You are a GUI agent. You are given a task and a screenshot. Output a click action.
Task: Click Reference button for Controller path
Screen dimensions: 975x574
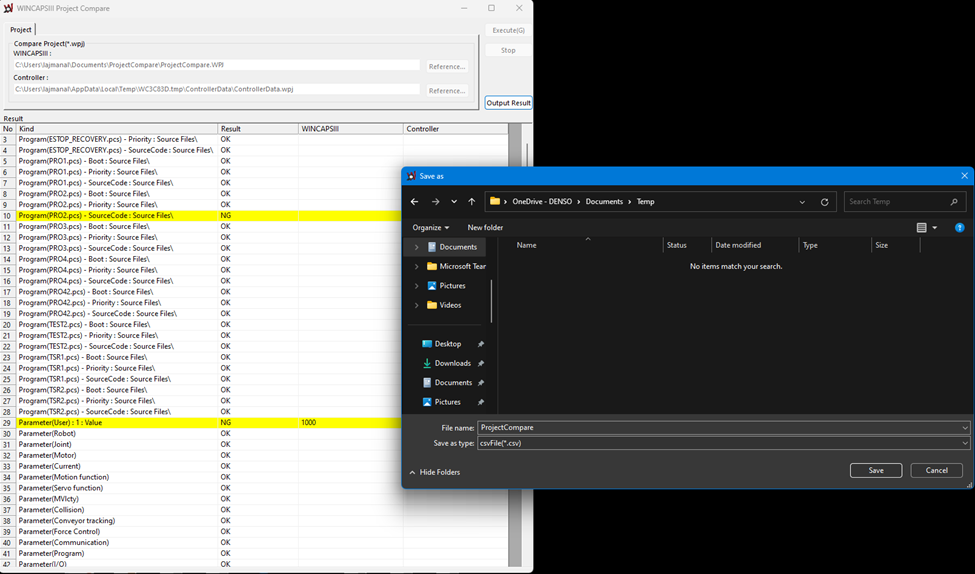pyautogui.click(x=446, y=90)
